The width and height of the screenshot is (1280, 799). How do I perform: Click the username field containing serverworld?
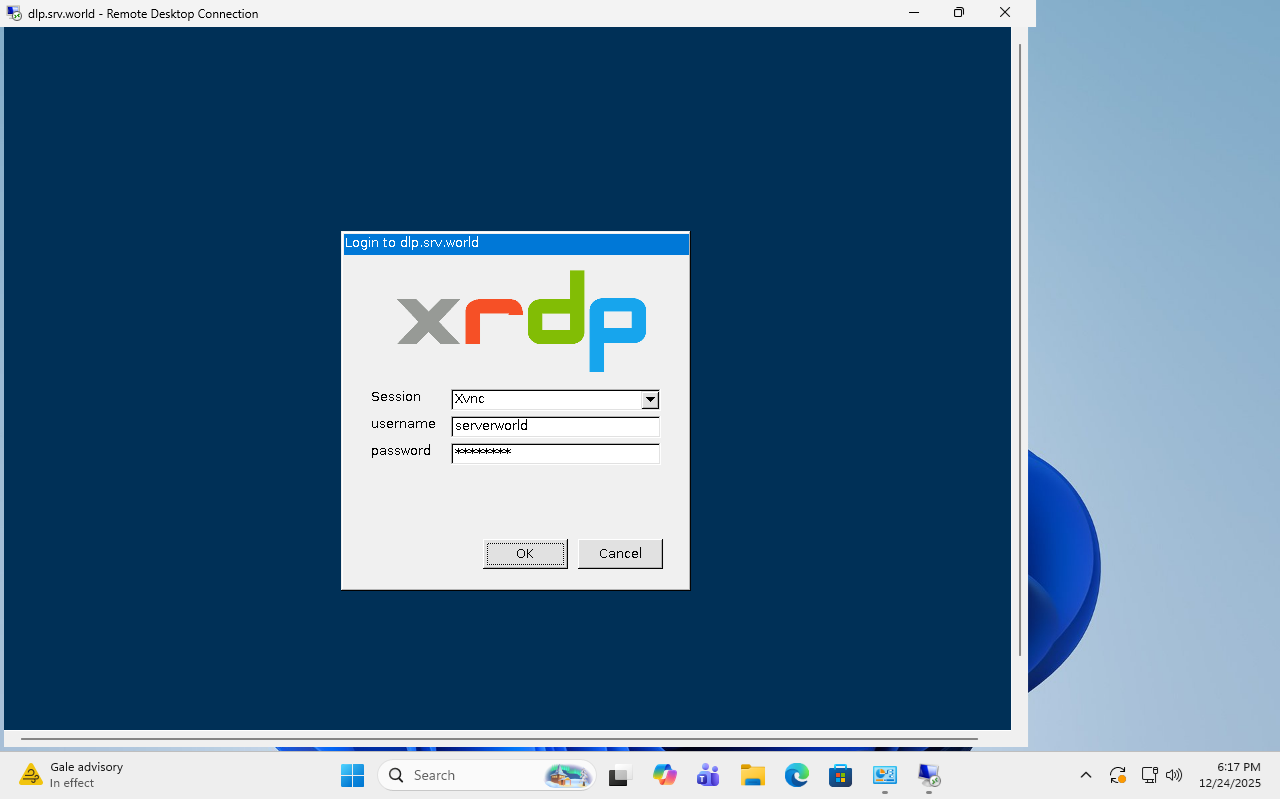pos(555,426)
